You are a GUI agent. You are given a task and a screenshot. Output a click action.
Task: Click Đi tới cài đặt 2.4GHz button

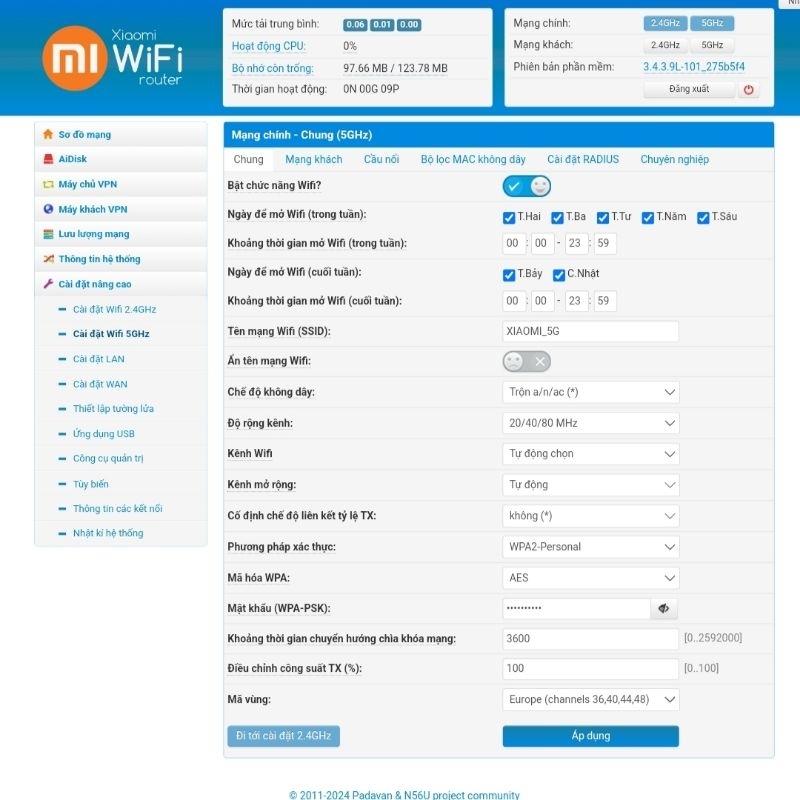(283, 736)
